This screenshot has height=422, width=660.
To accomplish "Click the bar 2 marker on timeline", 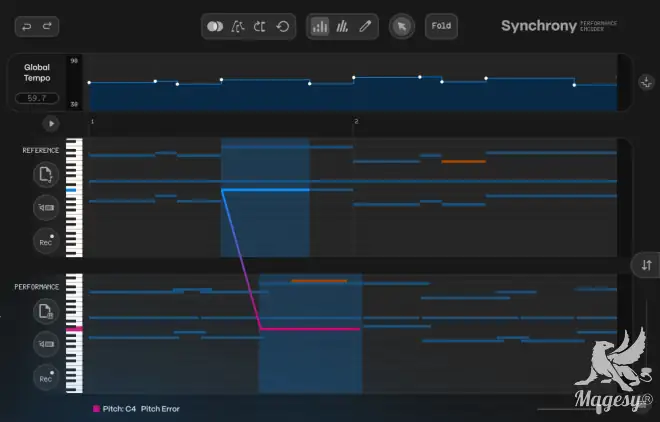I will pyautogui.click(x=355, y=122).
